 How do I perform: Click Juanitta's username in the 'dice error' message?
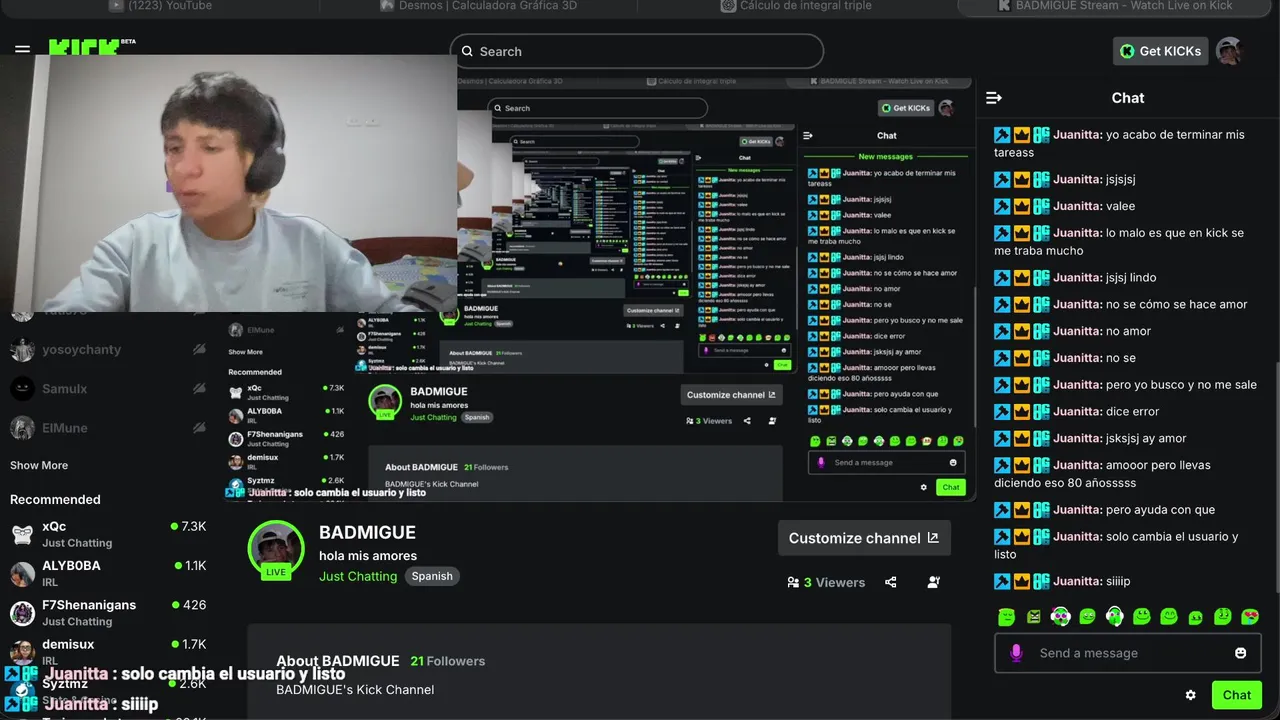coord(1078,411)
